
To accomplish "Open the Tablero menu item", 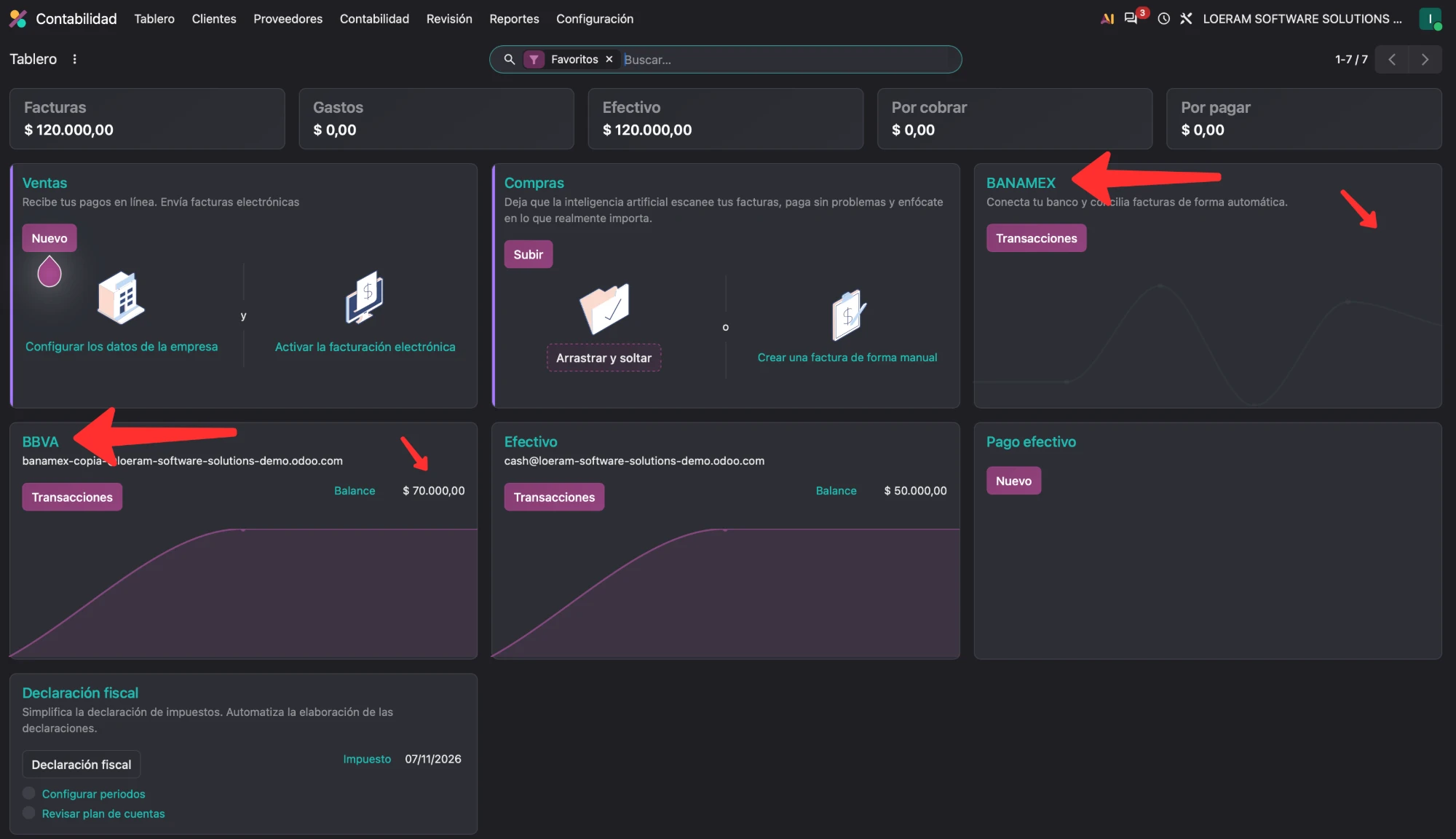I will tap(154, 19).
